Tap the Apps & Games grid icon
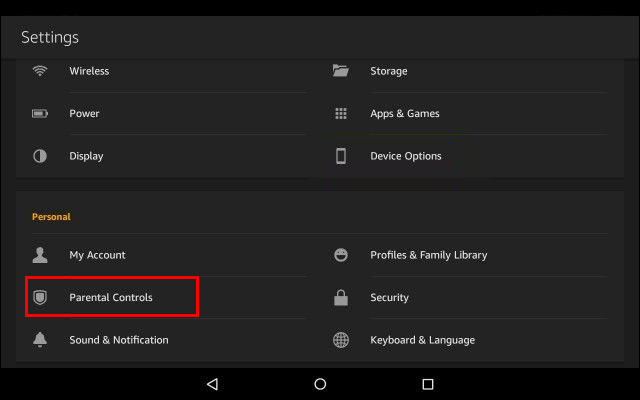 (x=341, y=114)
